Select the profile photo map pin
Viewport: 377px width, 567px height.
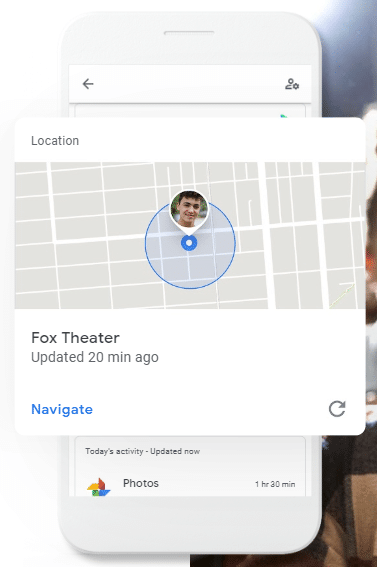pyautogui.click(x=189, y=211)
